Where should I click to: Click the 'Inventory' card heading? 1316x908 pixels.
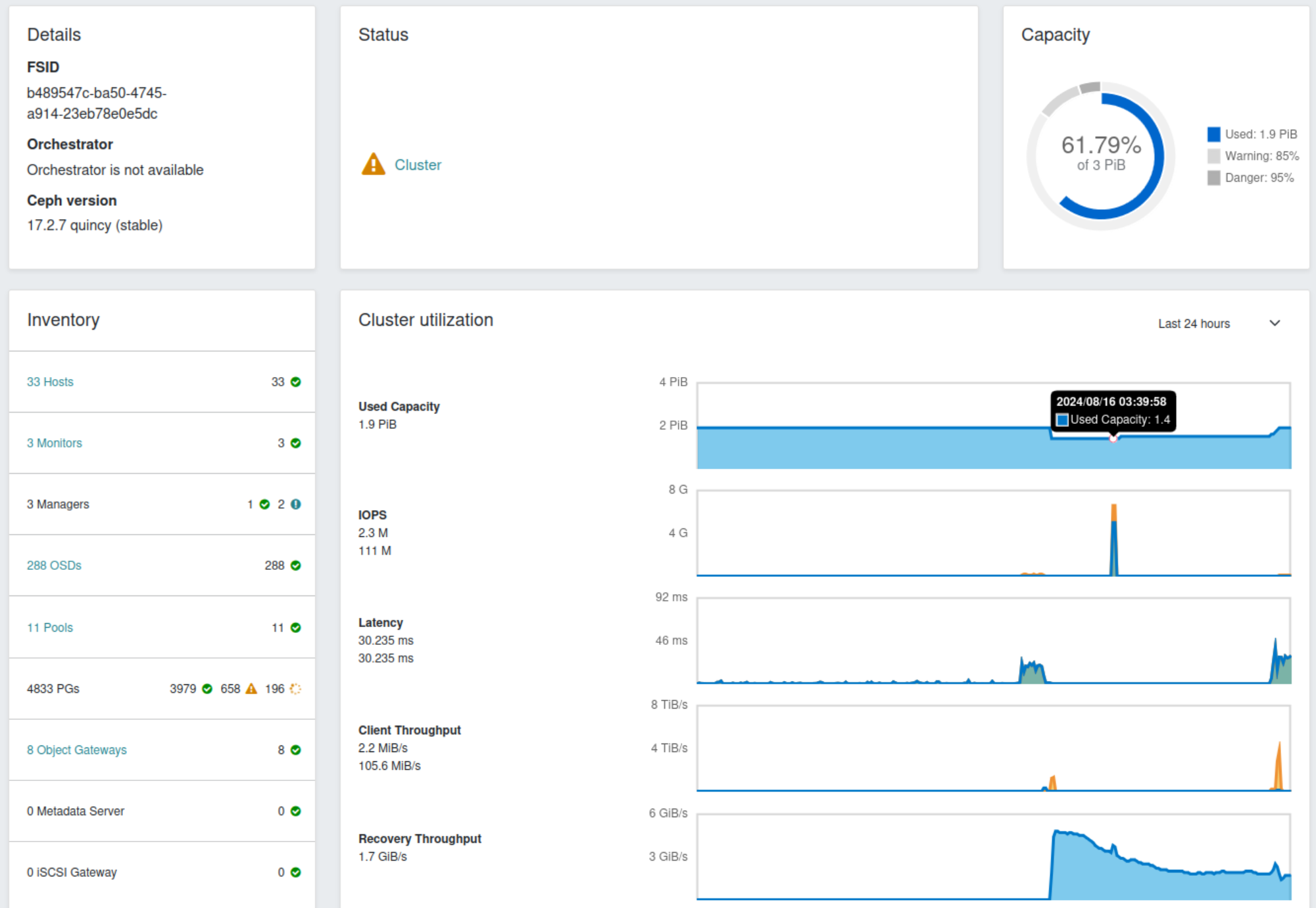coord(63,320)
